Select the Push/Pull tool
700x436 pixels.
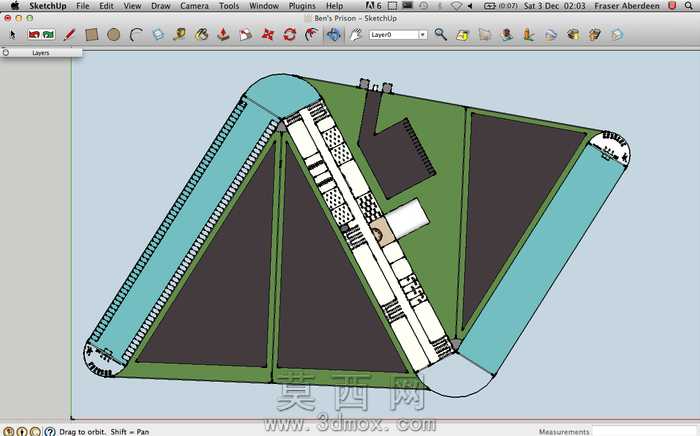pos(223,34)
